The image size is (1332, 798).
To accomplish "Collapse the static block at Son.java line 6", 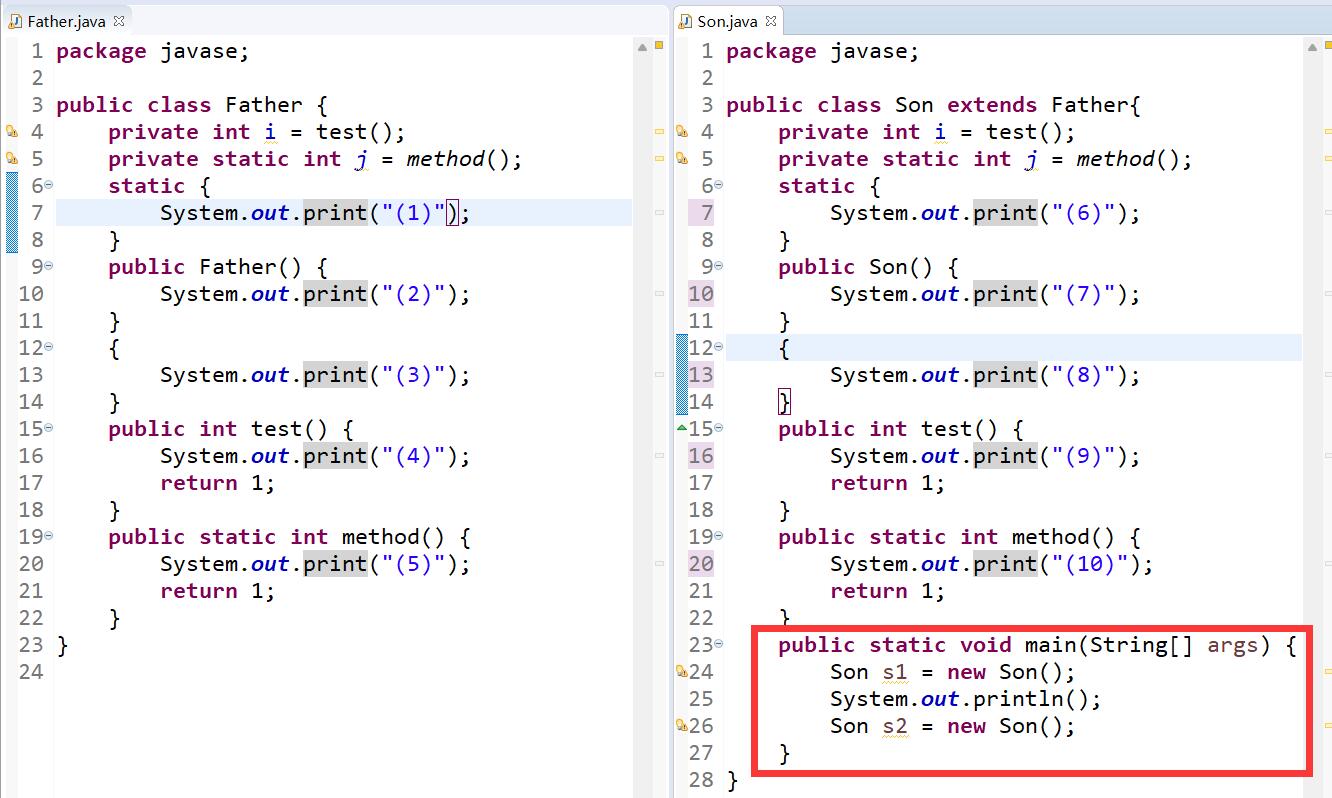I will pos(719,185).
